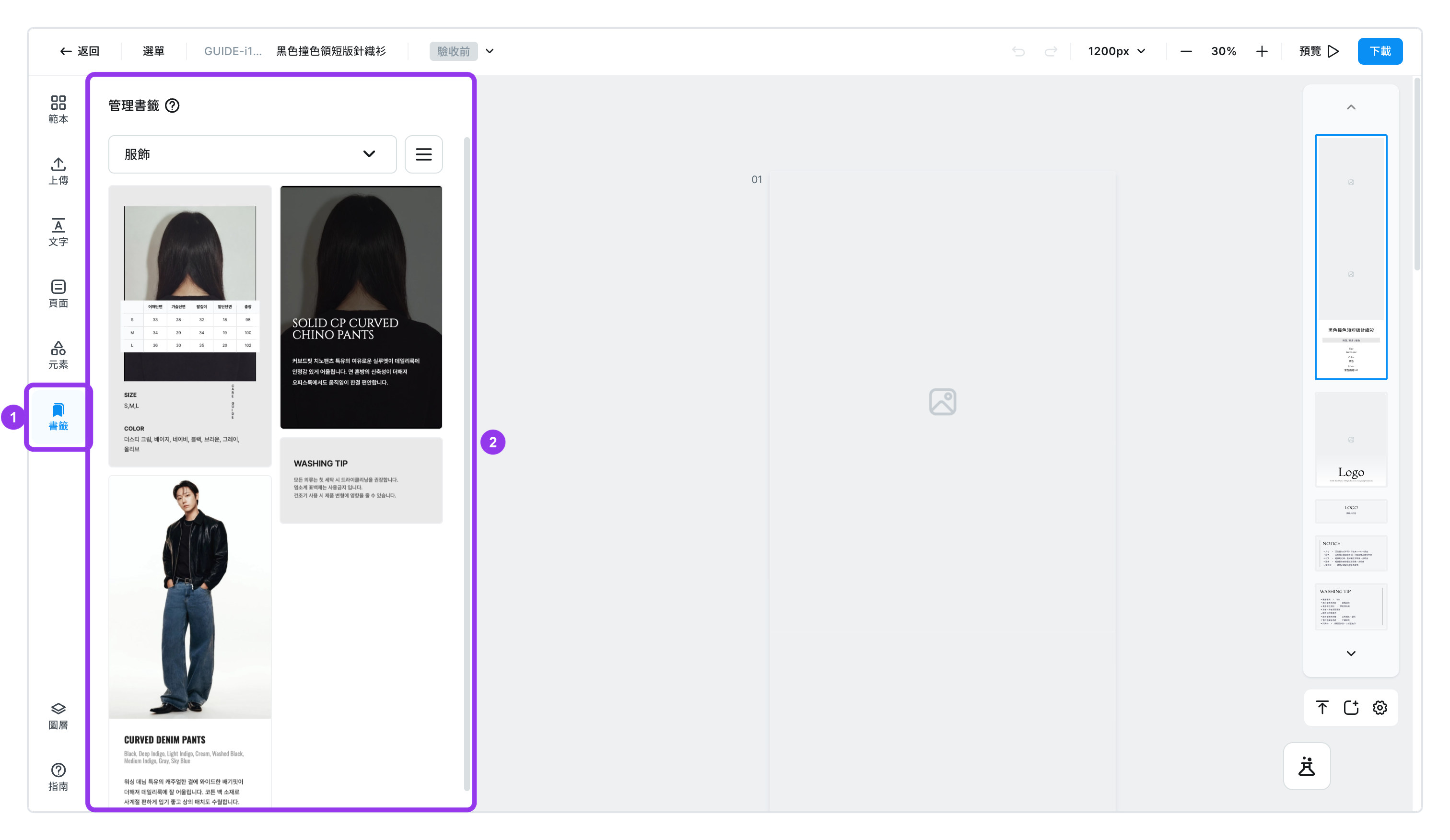Select the CURVED DENIM PANTS bookmark
Viewport: 1450px width, 840px height.
pyautogui.click(x=190, y=642)
